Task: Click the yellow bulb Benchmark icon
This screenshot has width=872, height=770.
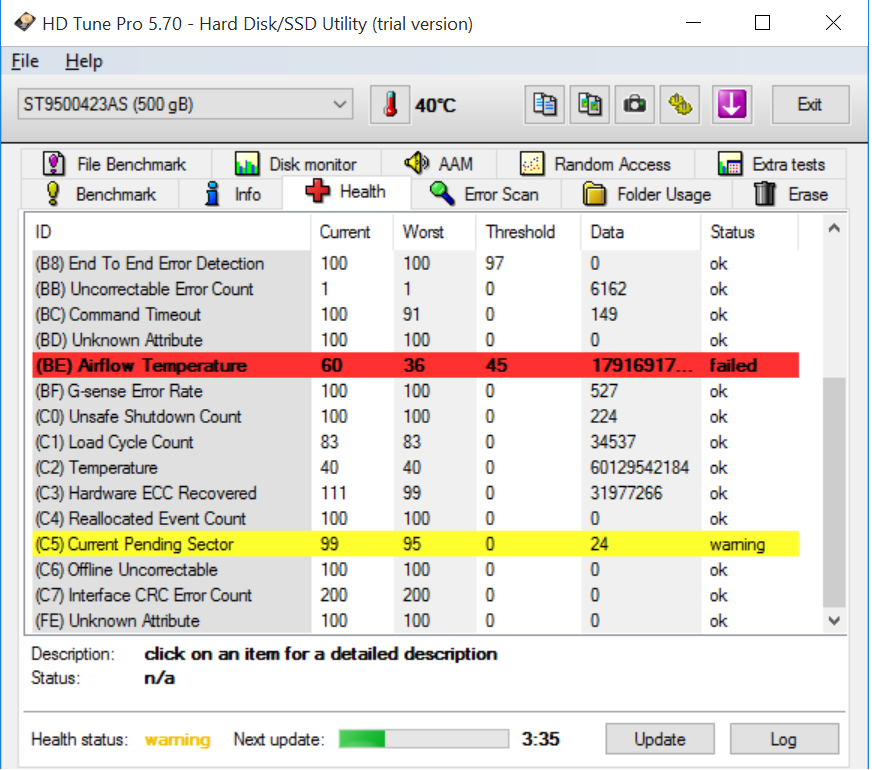Action: tap(53, 194)
